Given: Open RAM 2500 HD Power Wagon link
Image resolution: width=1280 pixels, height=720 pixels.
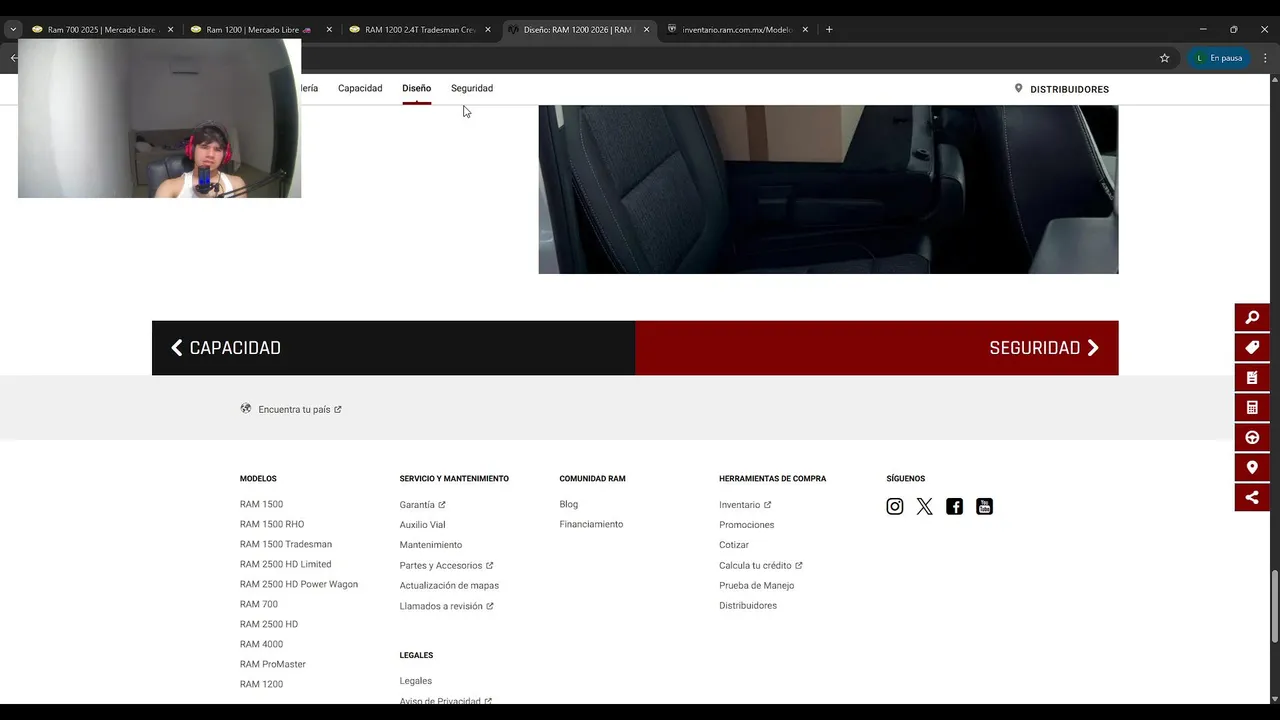Looking at the screenshot, I should [299, 584].
